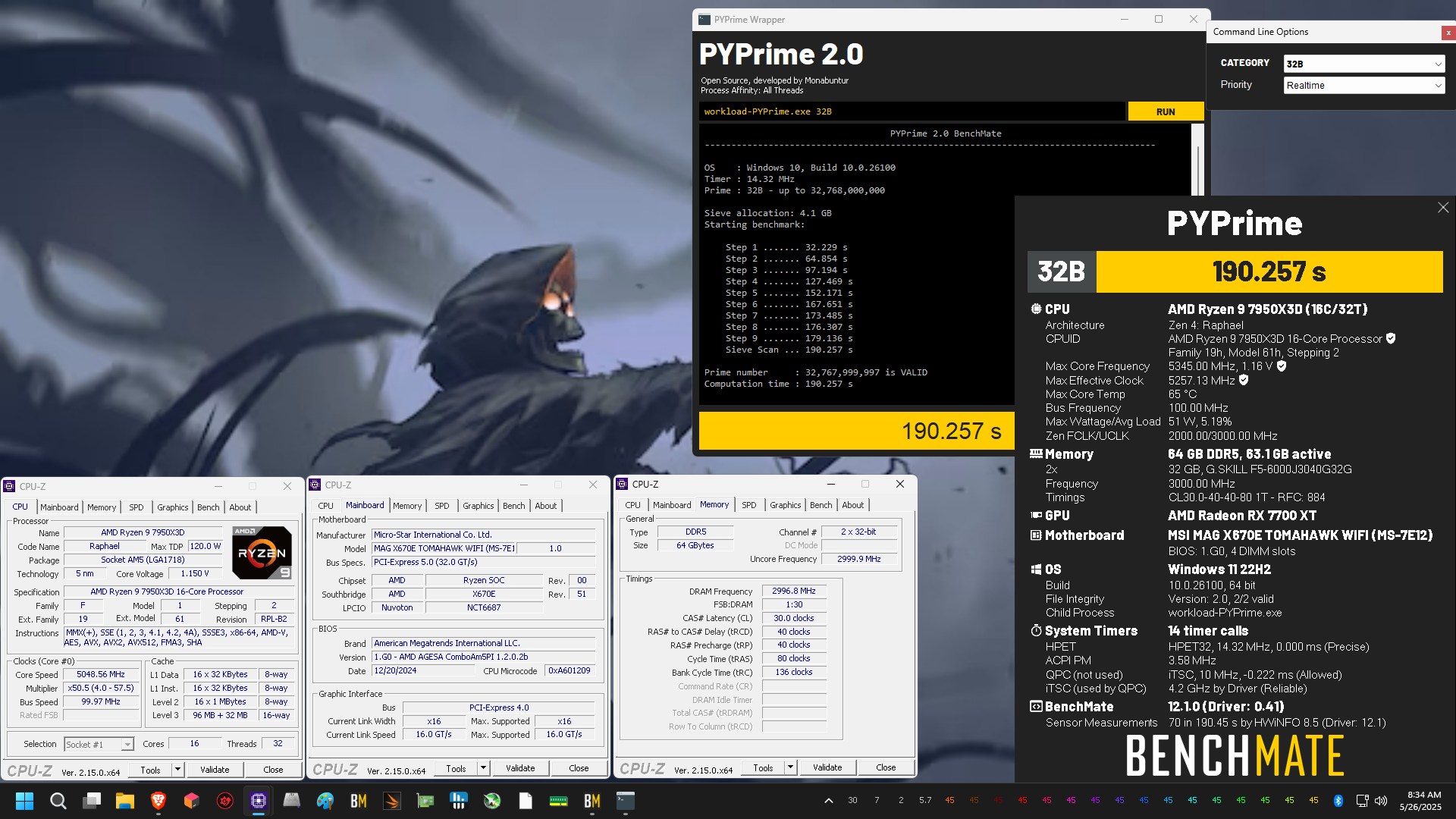Switch to CPU tab in the Memory CPU-Z window

tap(632, 505)
